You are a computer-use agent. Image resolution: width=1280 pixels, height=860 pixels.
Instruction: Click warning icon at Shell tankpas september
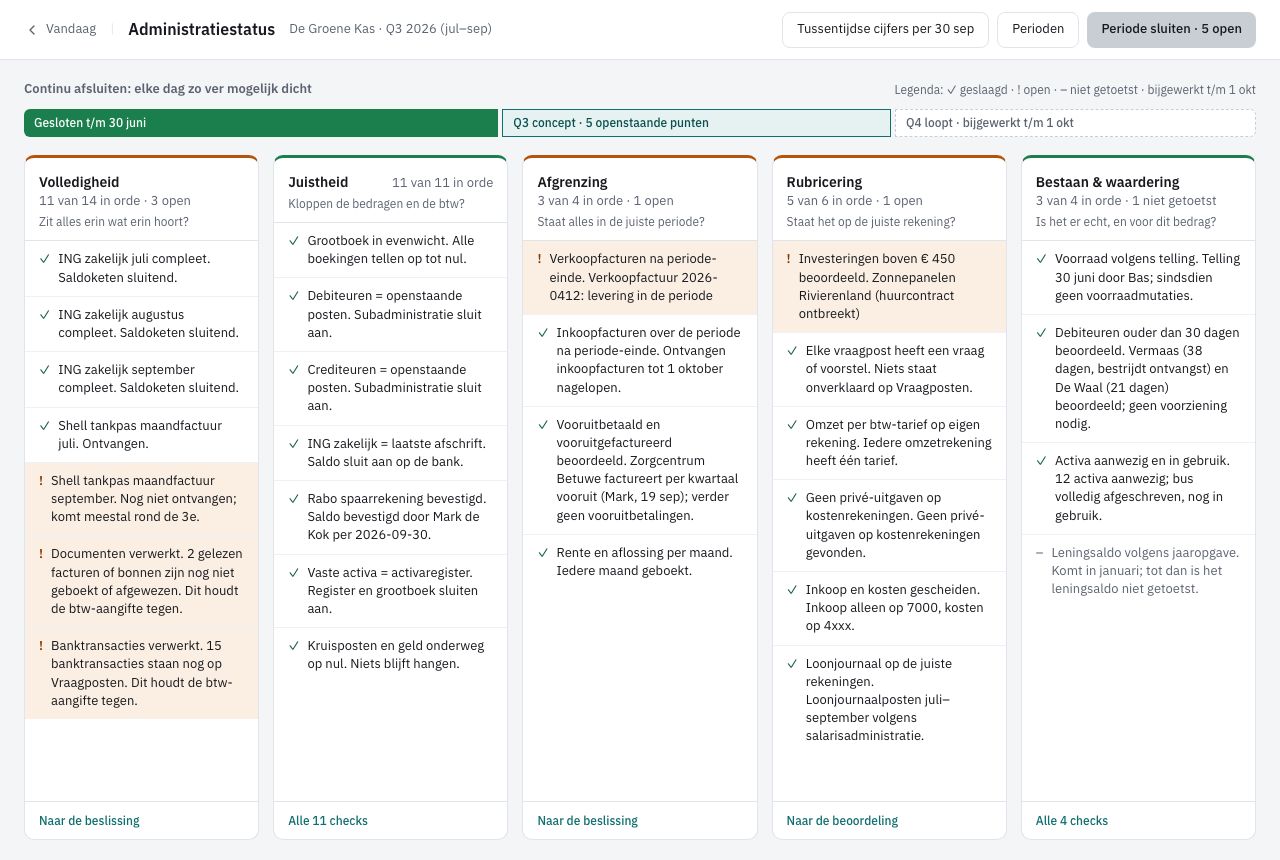41,481
